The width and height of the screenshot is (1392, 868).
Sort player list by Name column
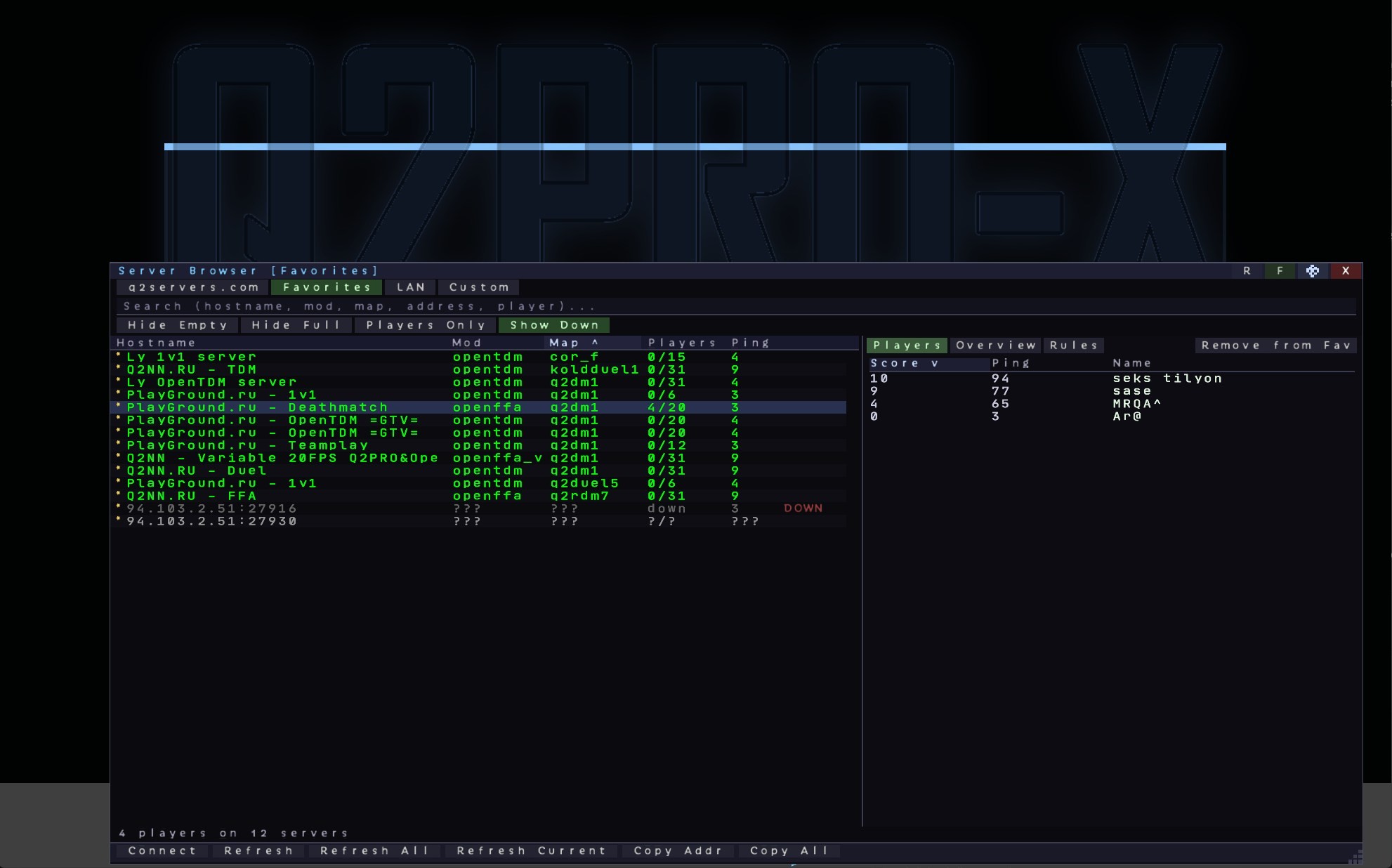[x=1233, y=363]
